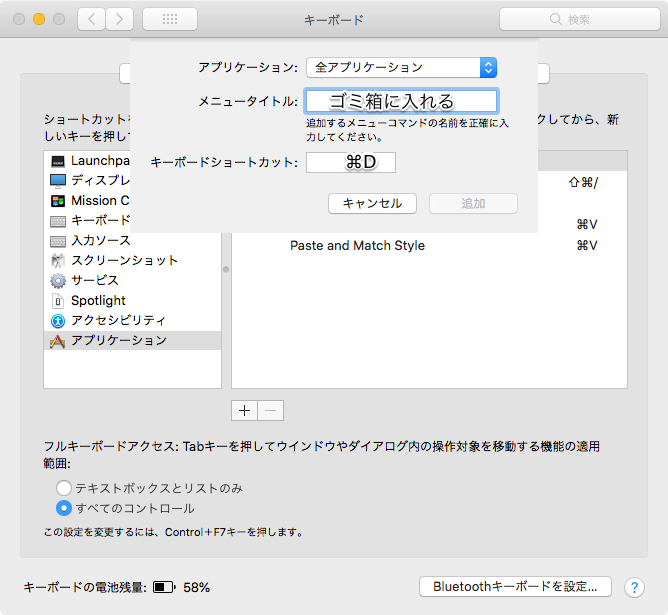
Task: Select the スクリーンショット row label
Action: coord(124,260)
